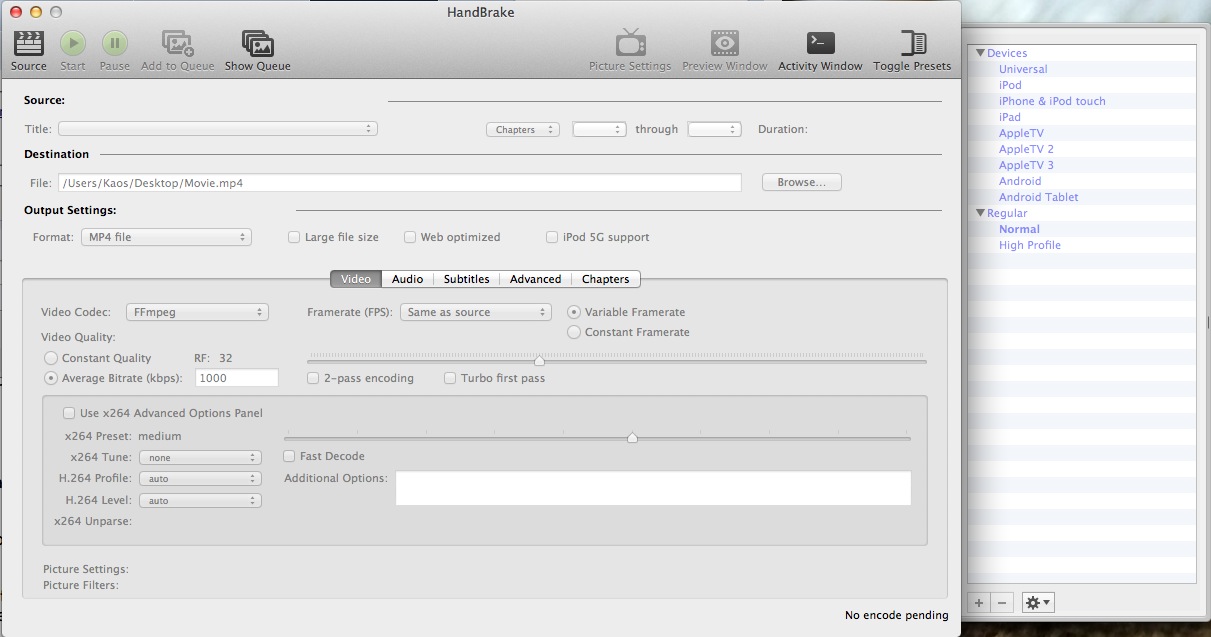Click the video quality RF slider handle
1211x637 pixels.
coord(539,360)
